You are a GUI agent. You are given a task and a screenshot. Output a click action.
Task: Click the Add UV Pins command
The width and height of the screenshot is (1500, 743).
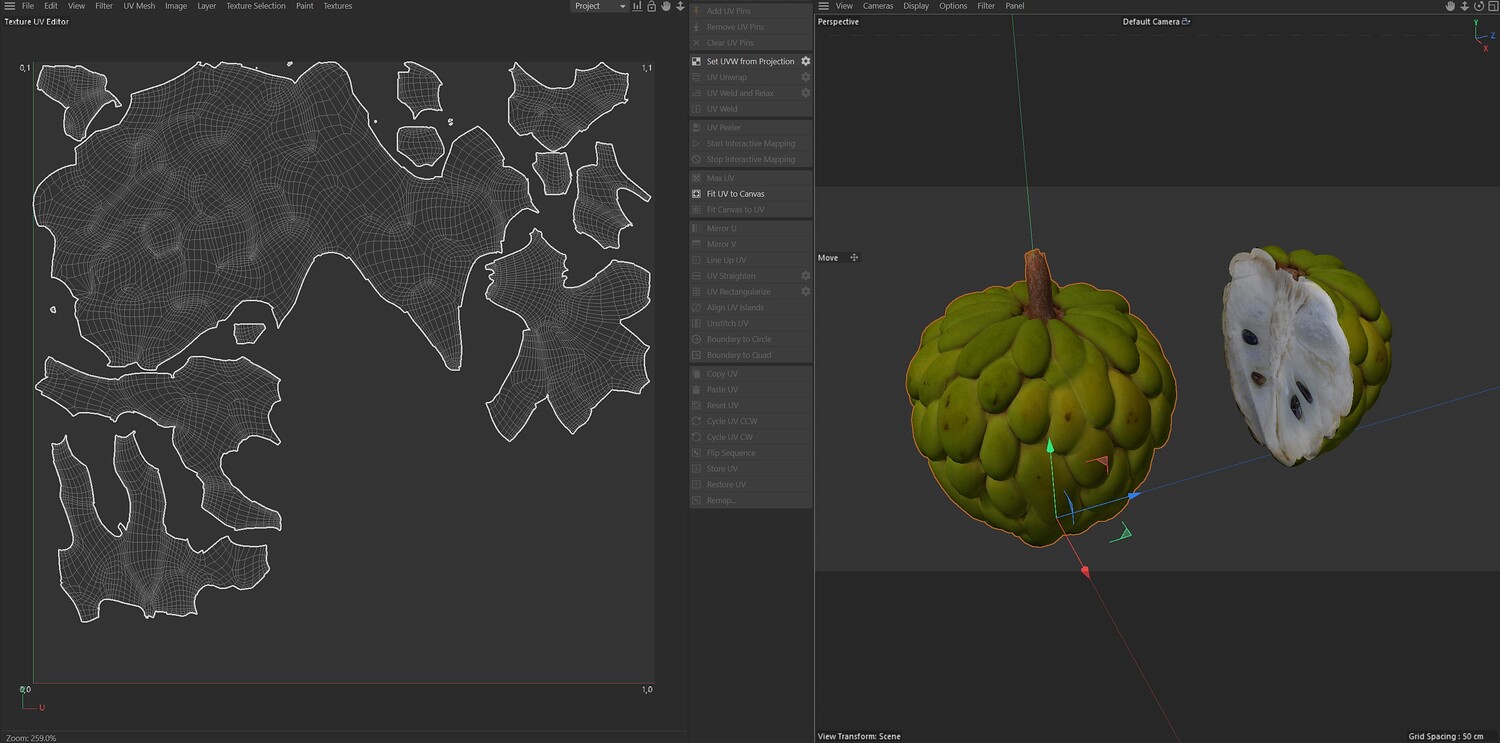[750, 11]
